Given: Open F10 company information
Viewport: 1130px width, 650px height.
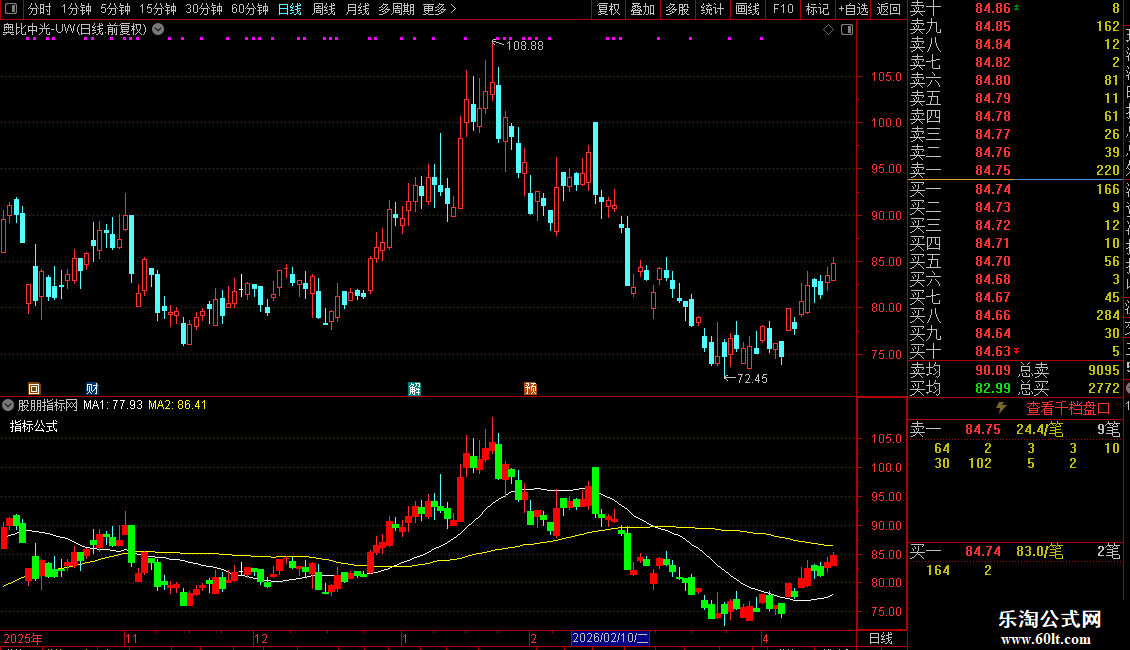Looking at the screenshot, I should click(x=783, y=9).
